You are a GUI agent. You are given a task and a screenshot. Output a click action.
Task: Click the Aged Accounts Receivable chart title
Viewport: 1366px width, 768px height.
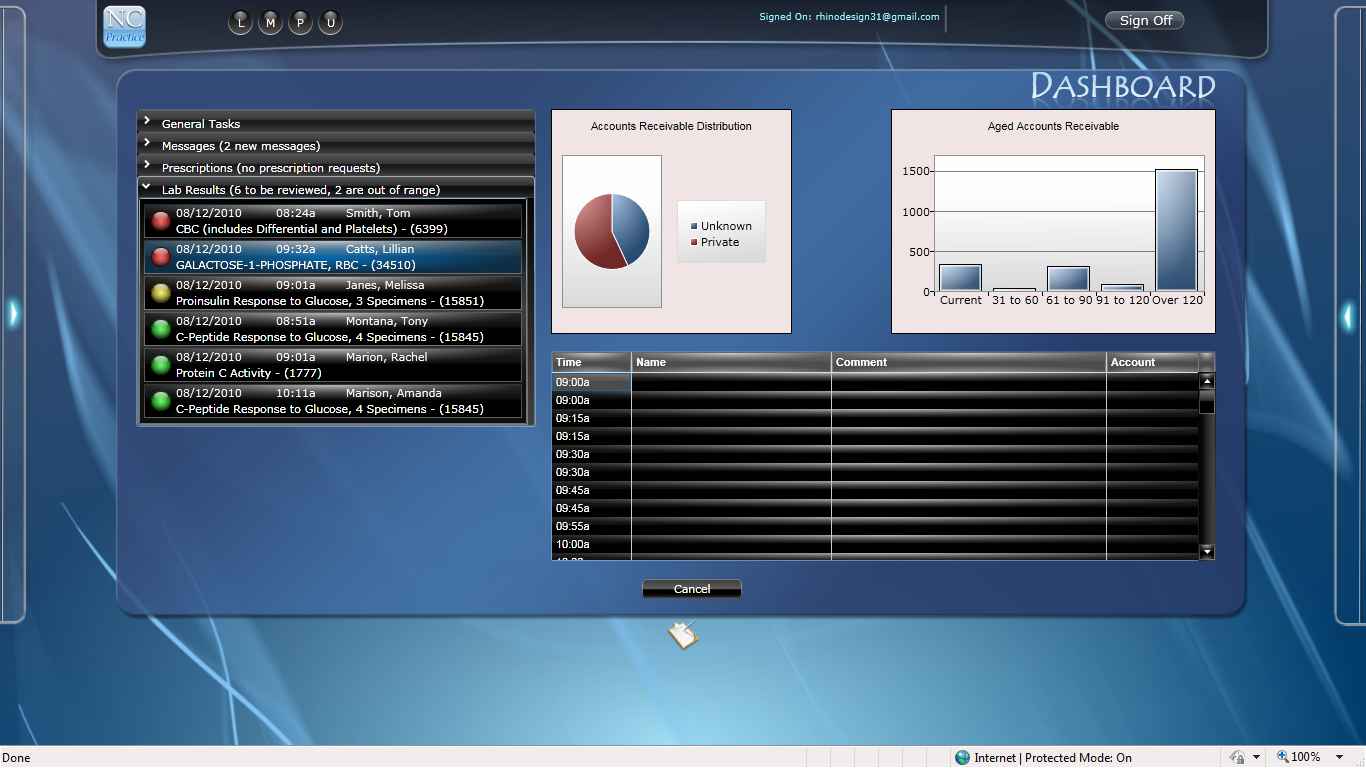[1053, 126]
